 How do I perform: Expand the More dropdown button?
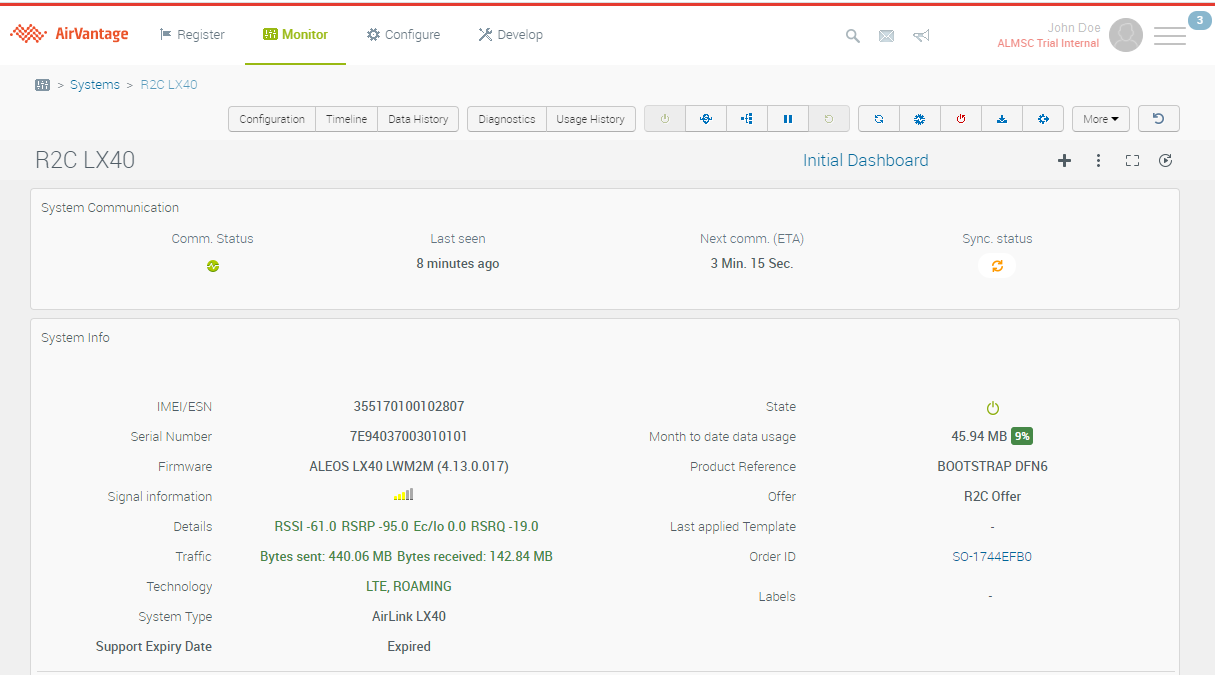click(x=1100, y=119)
